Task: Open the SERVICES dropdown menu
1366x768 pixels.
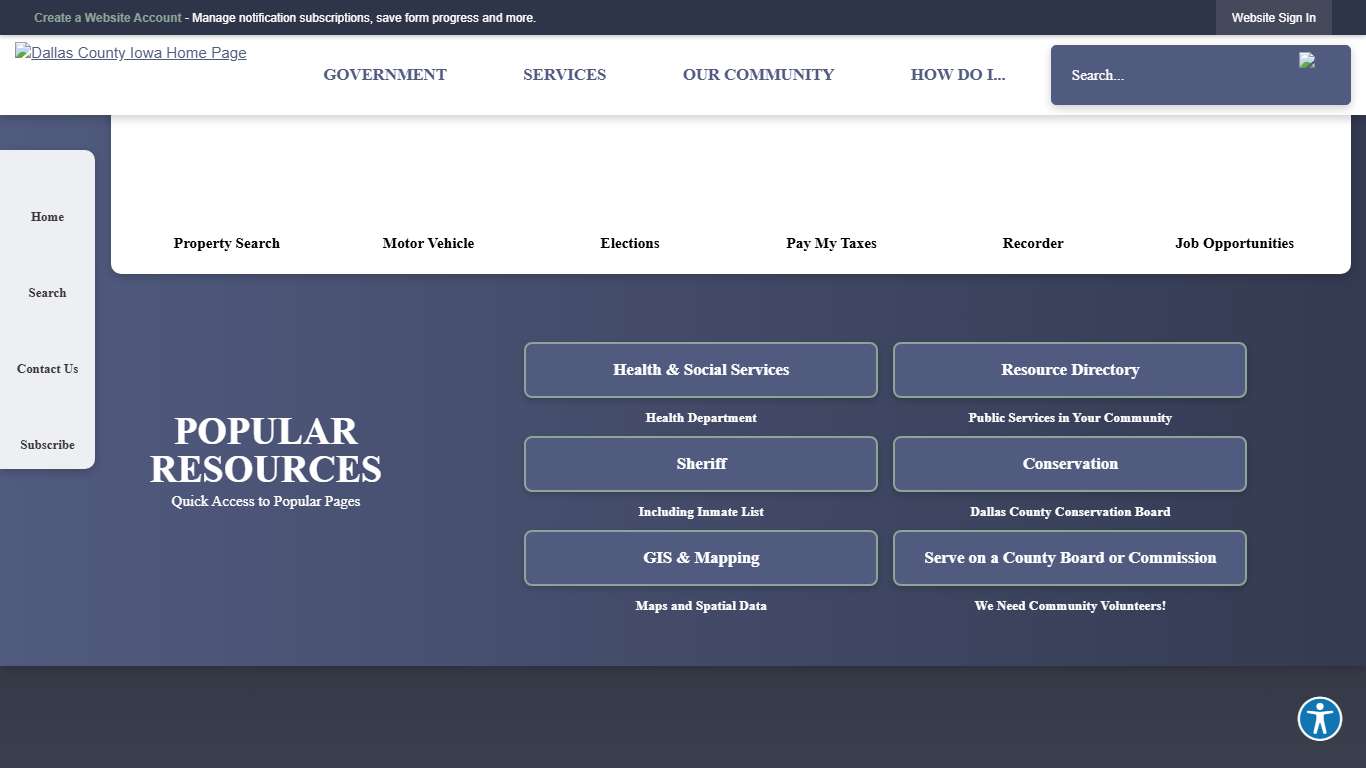Action: [x=564, y=74]
